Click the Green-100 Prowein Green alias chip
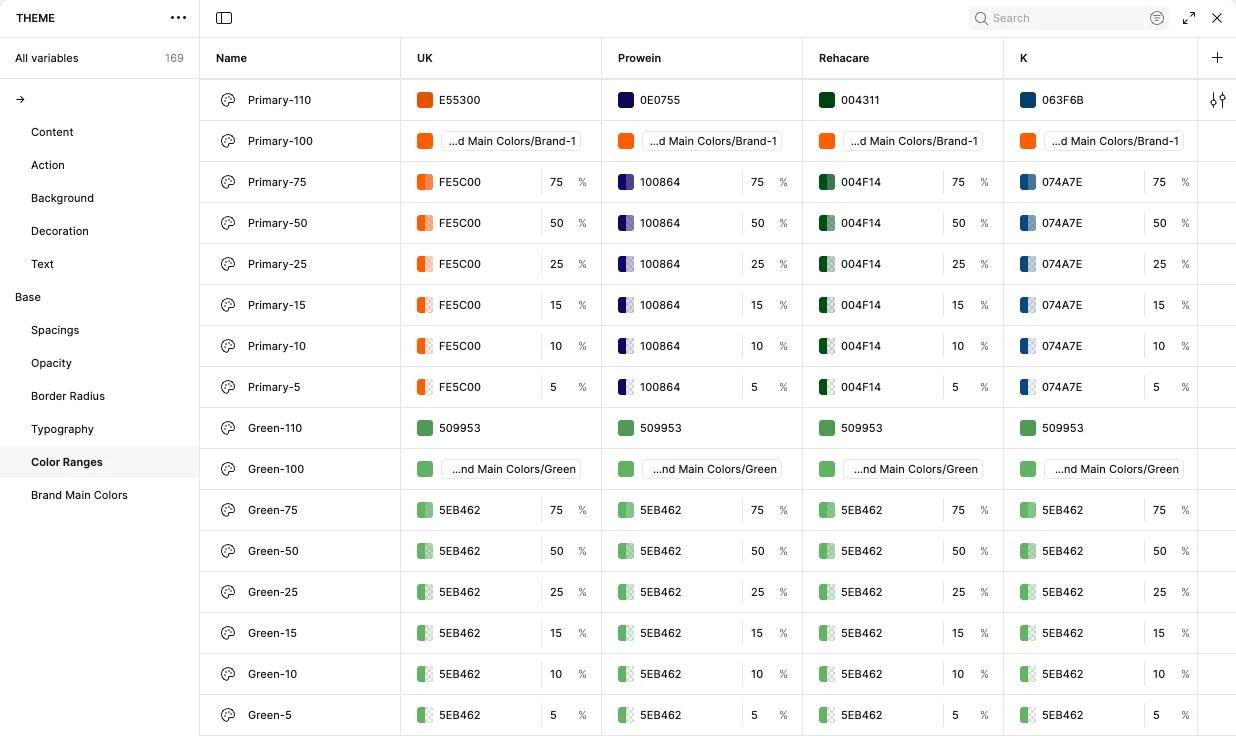Screen dimensions: 1236x736 pyautogui.click(x=712, y=469)
